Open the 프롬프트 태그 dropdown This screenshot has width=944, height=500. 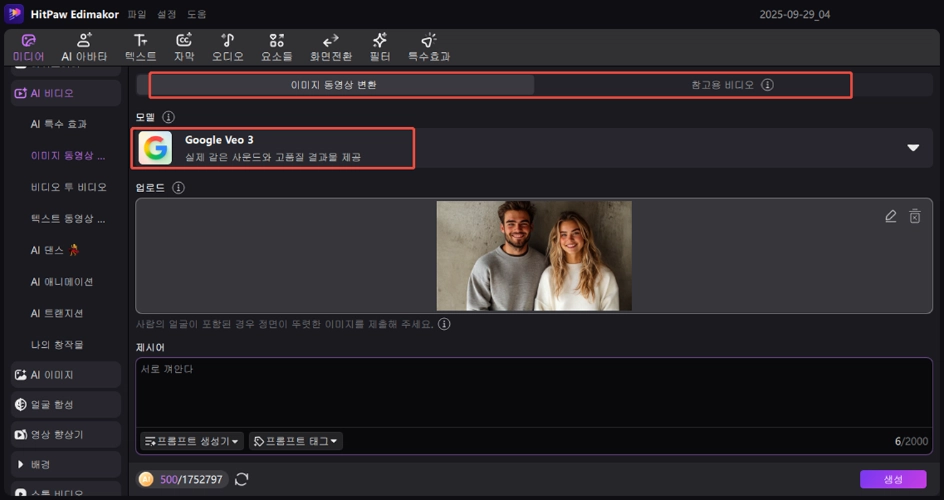295,441
